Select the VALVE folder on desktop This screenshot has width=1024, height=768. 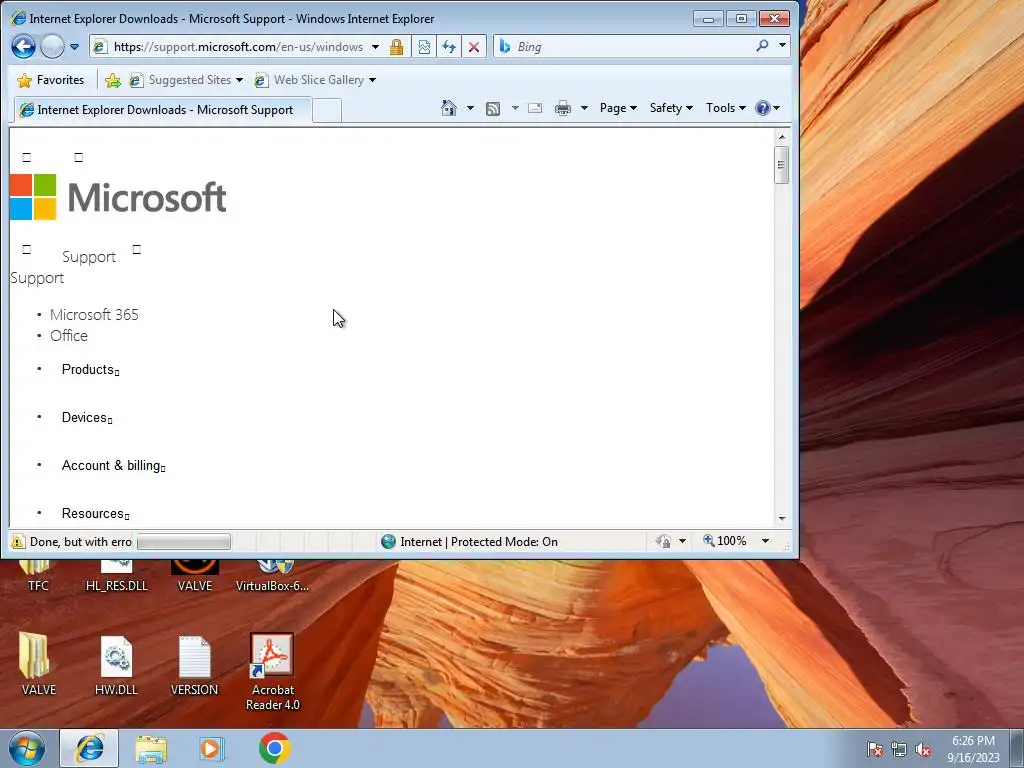point(38,664)
